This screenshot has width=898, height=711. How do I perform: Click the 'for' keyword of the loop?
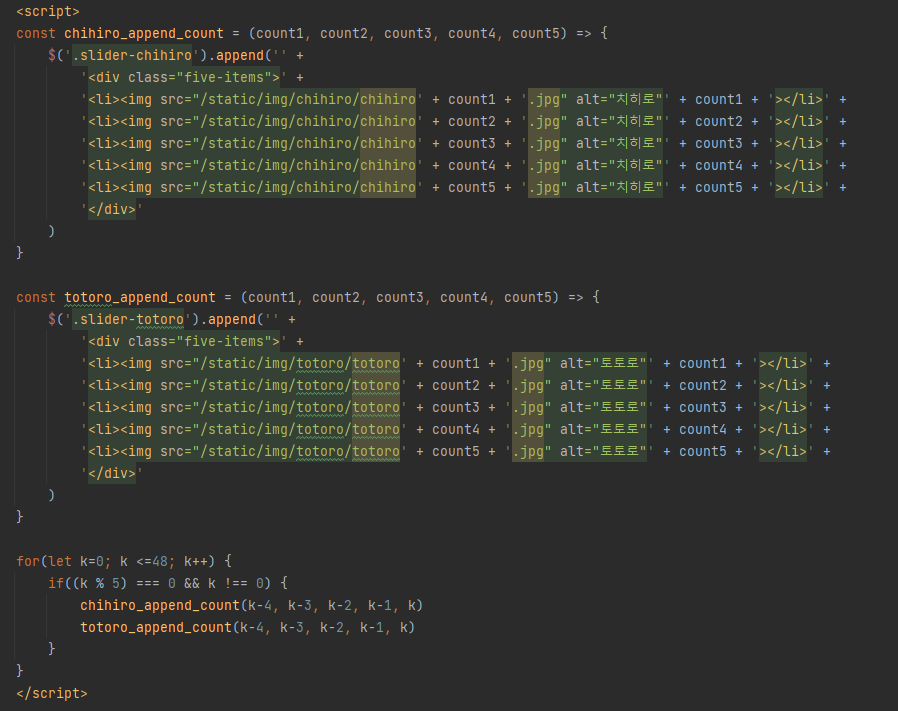[x=28, y=561]
